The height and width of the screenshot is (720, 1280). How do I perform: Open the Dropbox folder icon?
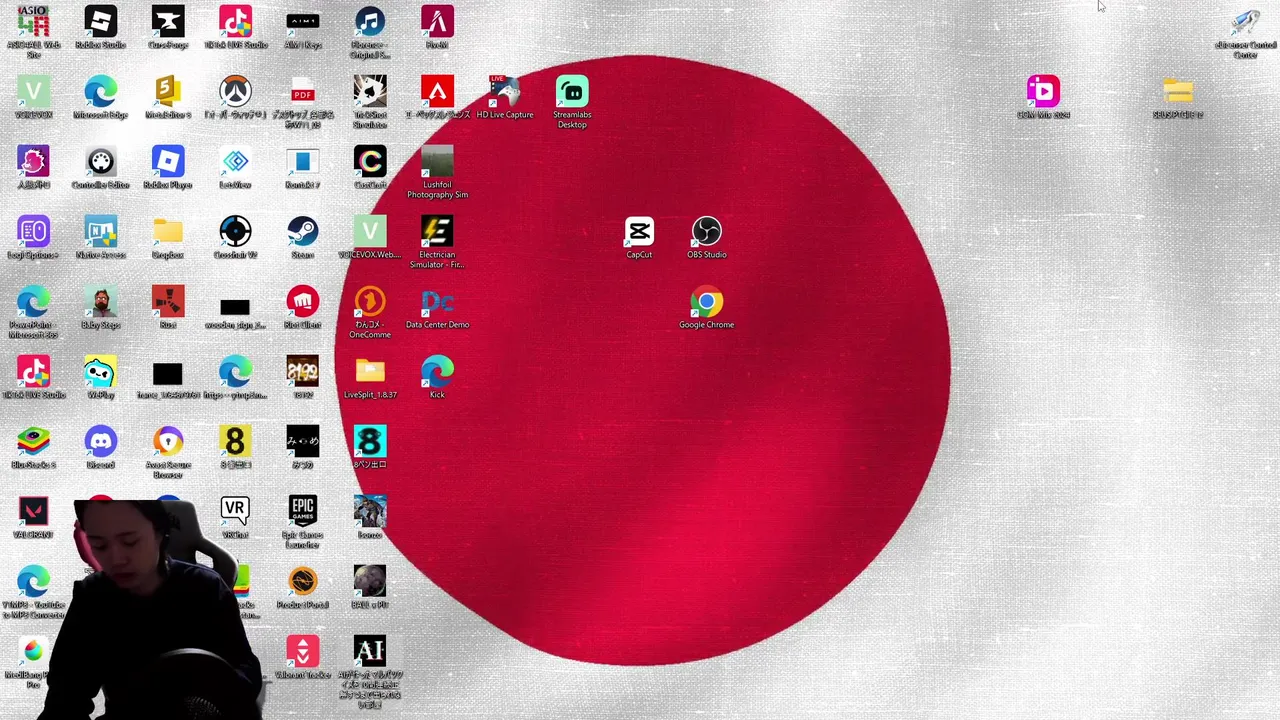[x=168, y=237]
